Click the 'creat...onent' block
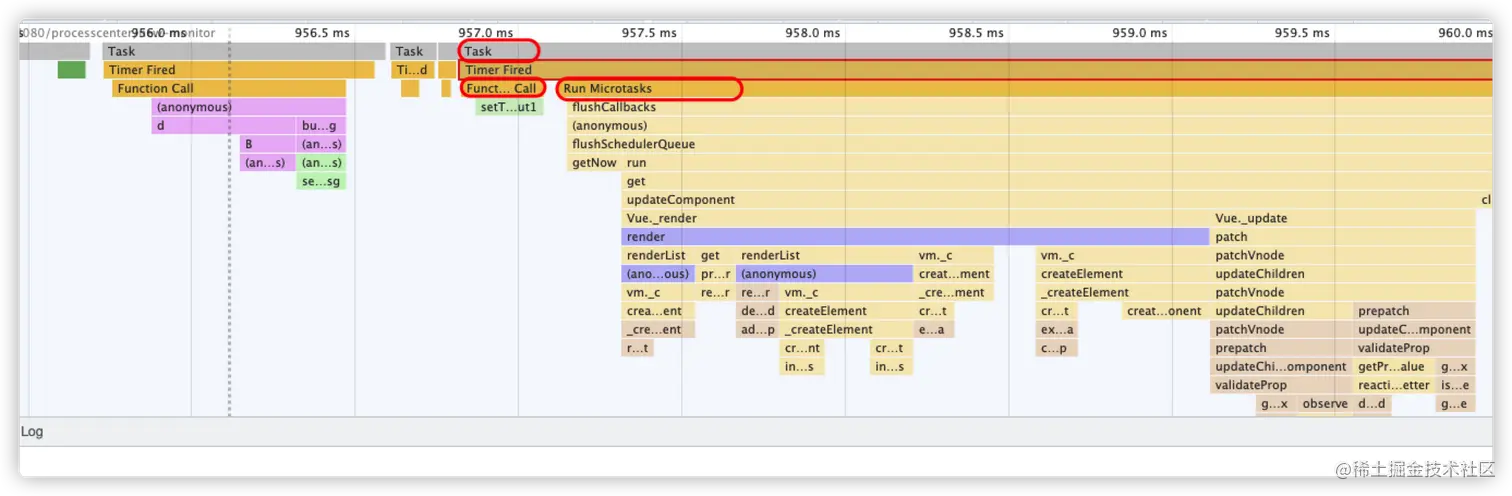Image resolution: width=1512 pixels, height=496 pixels. point(1164,311)
